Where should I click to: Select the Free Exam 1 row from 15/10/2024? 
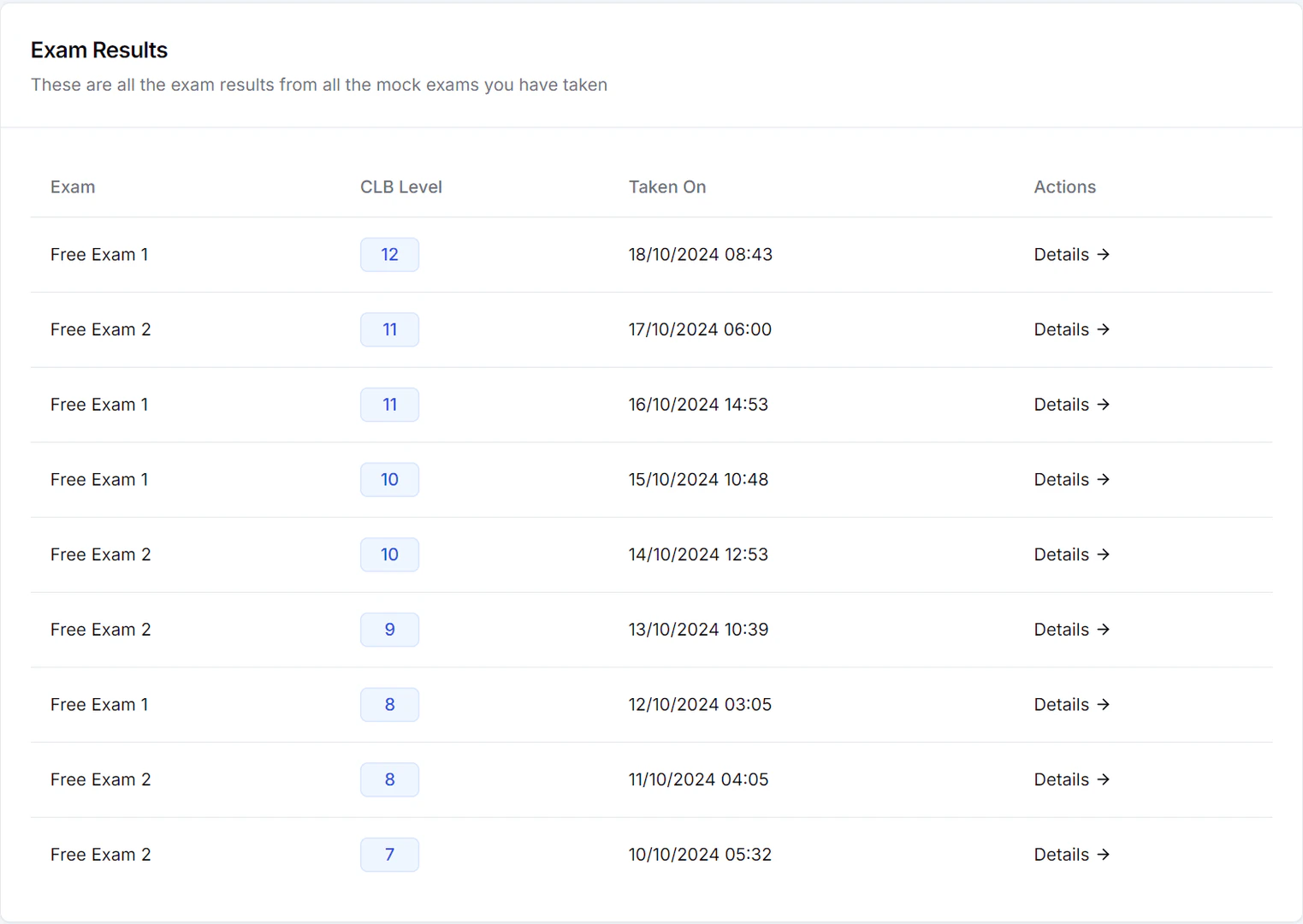(x=99, y=479)
